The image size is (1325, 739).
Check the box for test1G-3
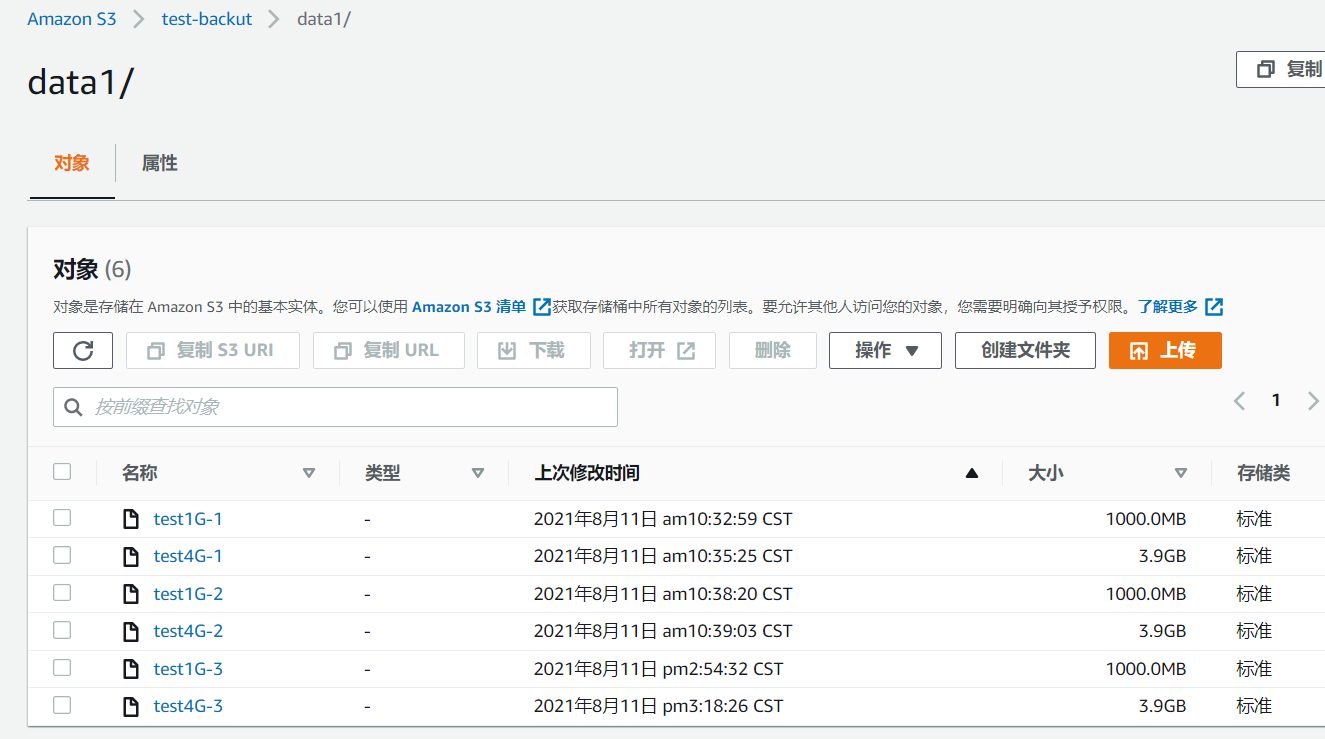point(62,667)
